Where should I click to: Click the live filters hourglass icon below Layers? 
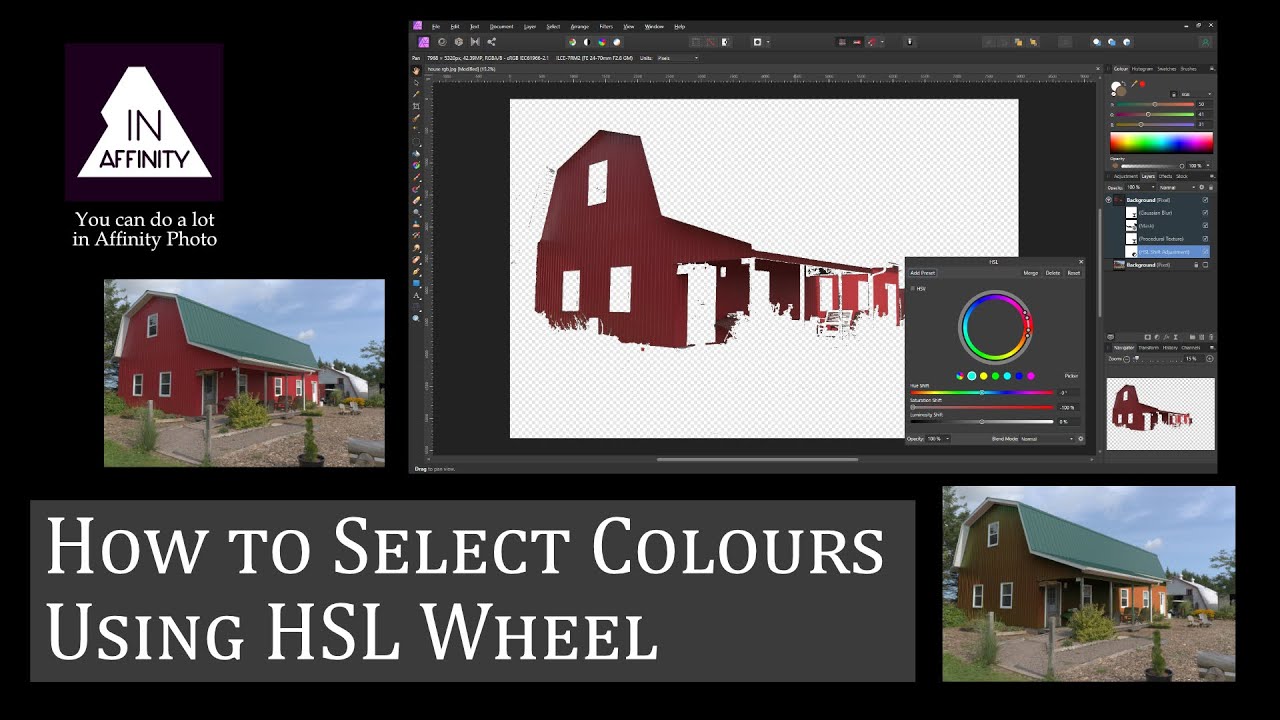click(x=1175, y=337)
